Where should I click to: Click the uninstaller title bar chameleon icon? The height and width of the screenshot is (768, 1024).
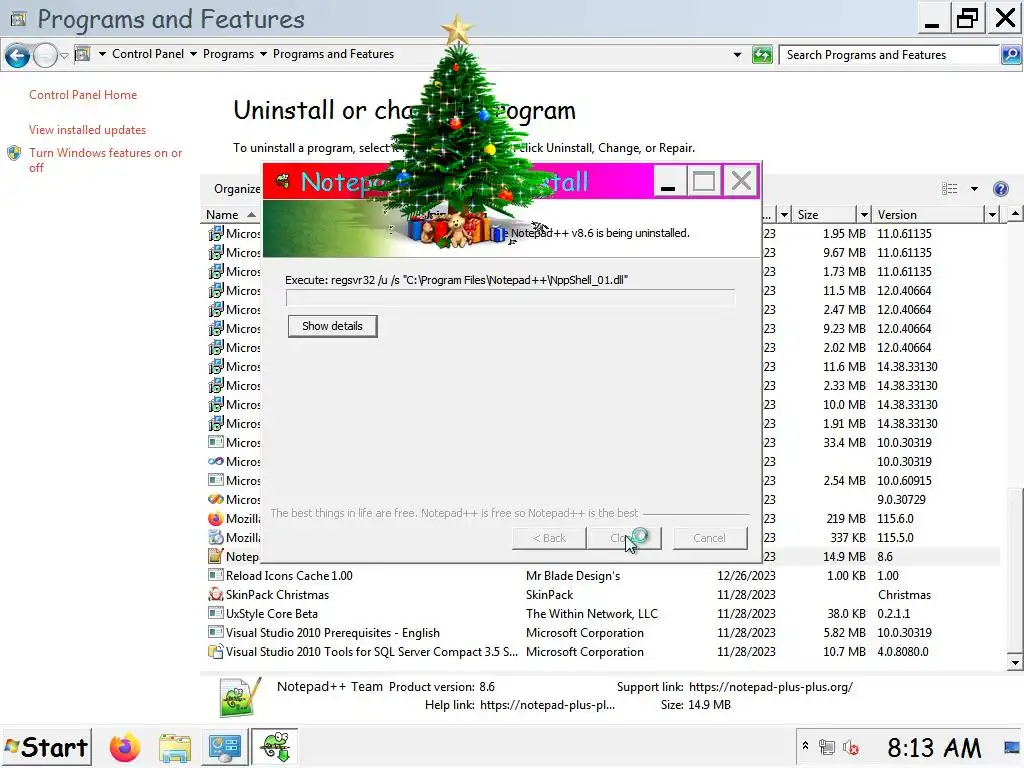[x=283, y=181]
